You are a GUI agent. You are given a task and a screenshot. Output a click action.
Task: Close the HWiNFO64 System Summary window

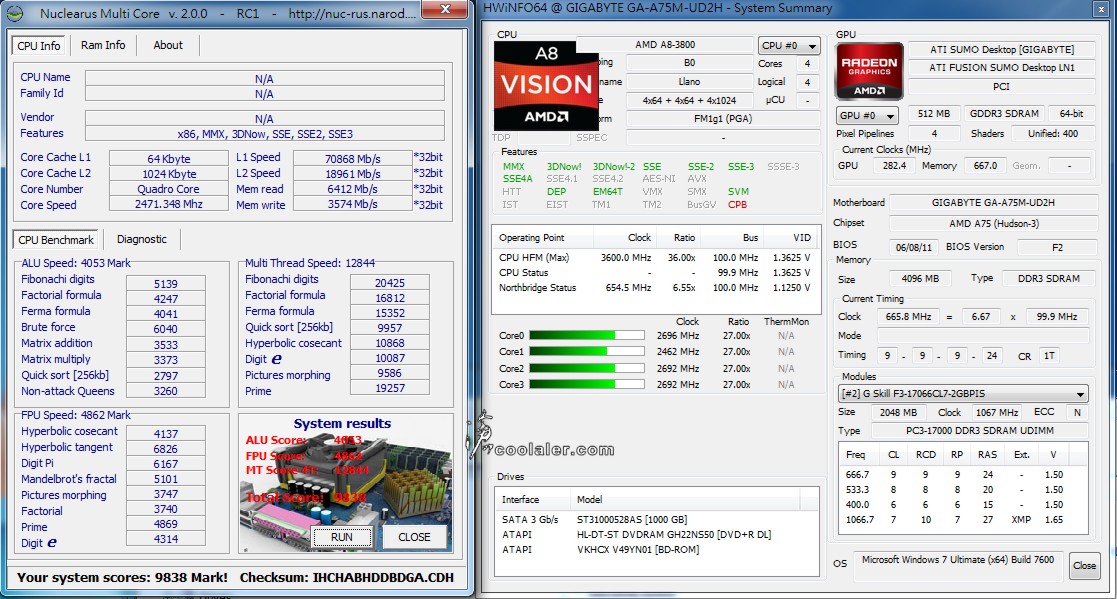tap(1101, 9)
